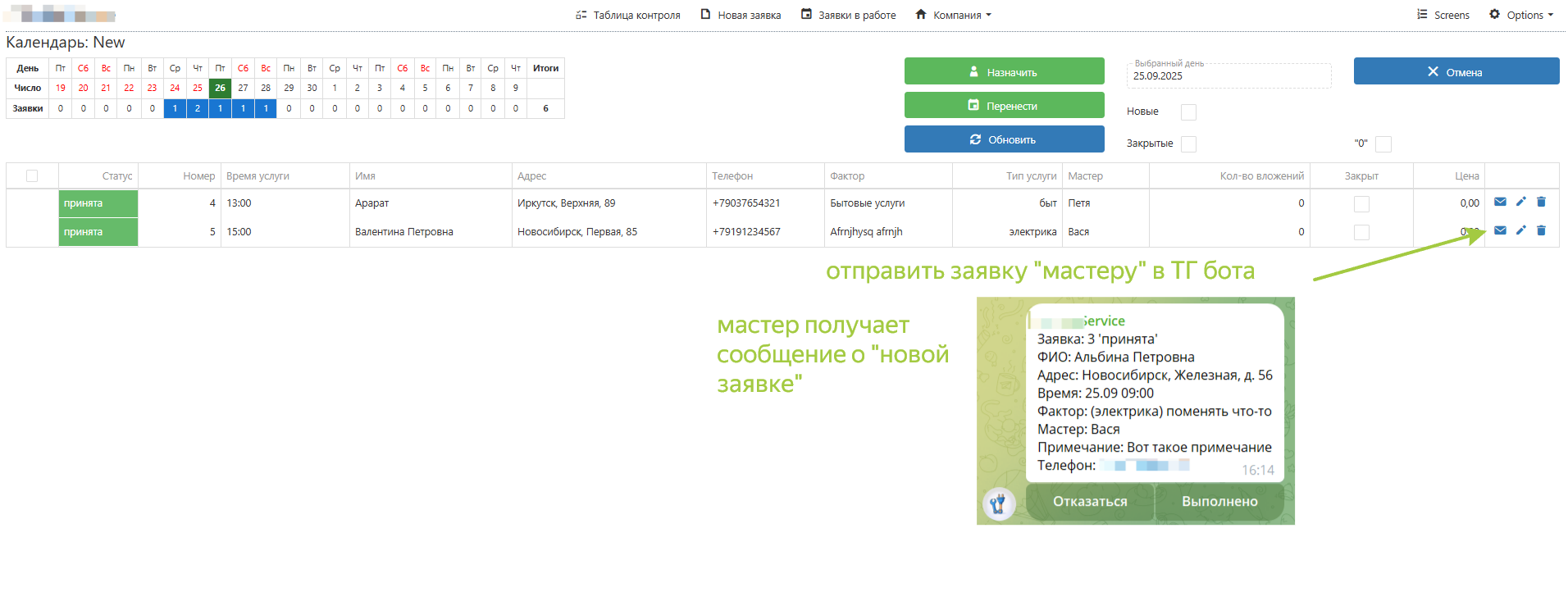Select day 27 in the calendar row
The width and height of the screenshot is (1568, 601).
coord(243,88)
